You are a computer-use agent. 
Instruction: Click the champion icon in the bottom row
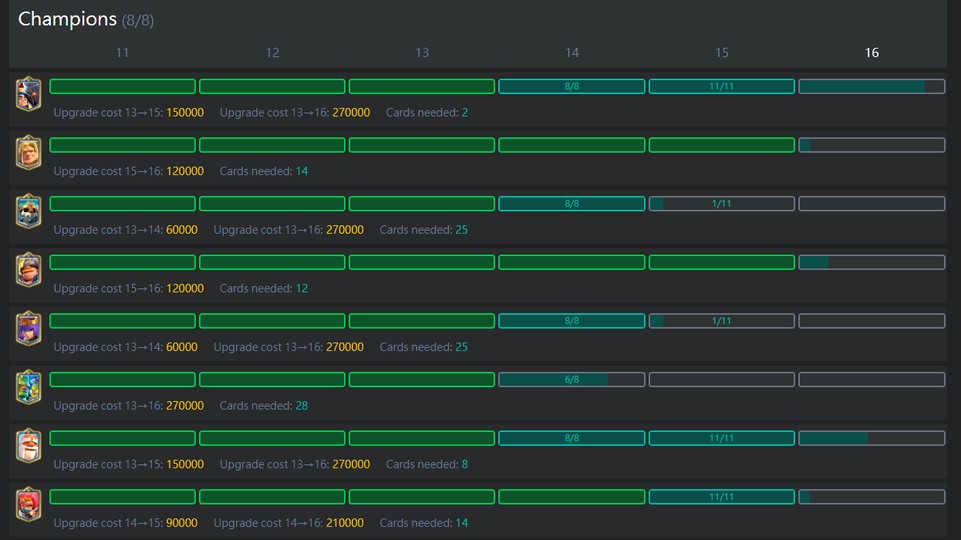29,505
